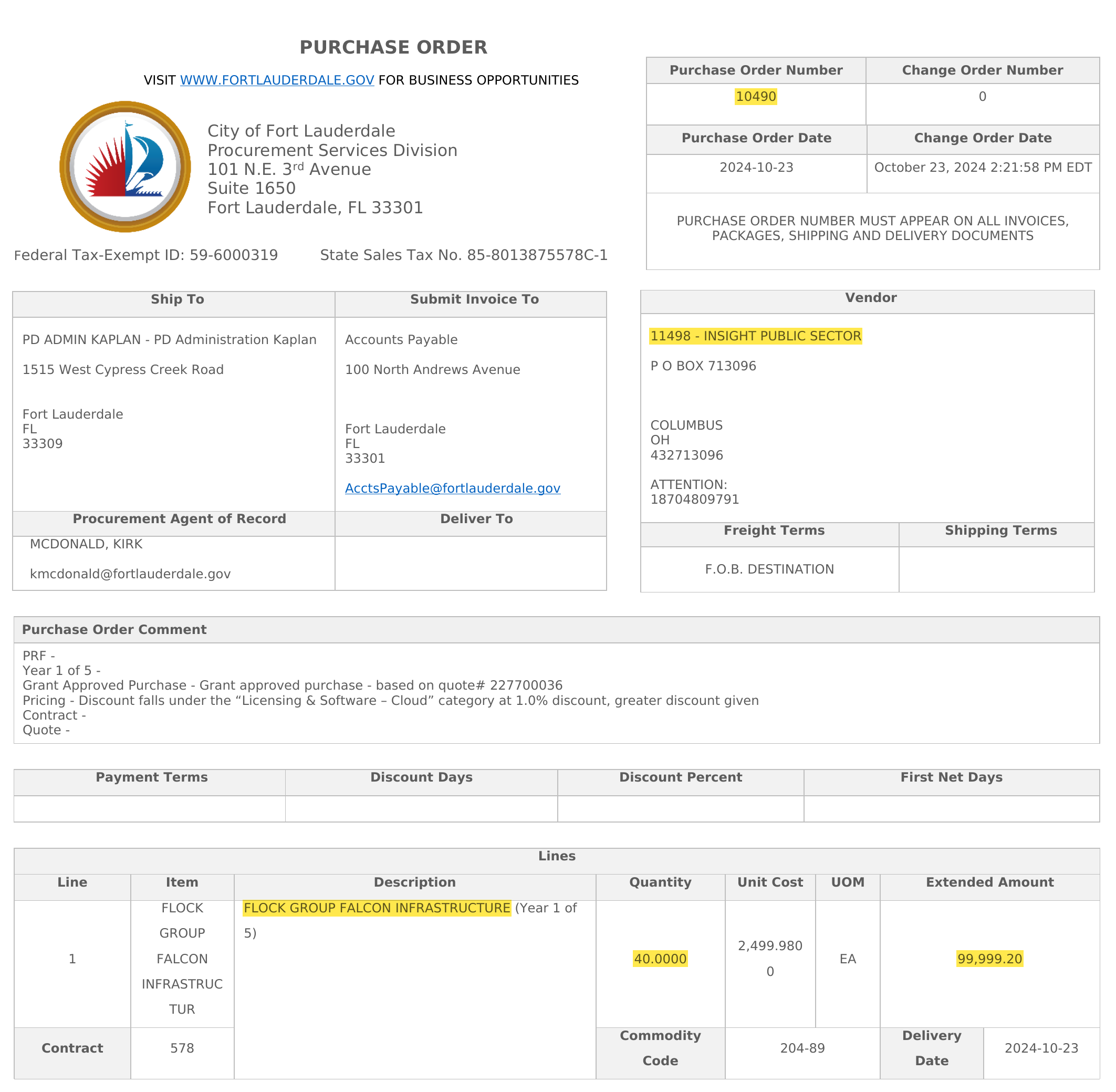This screenshot has height=1092, width=1116.
Task: Click vendor name 11498 - INSIGHT PUBLIC SECTOR
Action: [x=755, y=336]
